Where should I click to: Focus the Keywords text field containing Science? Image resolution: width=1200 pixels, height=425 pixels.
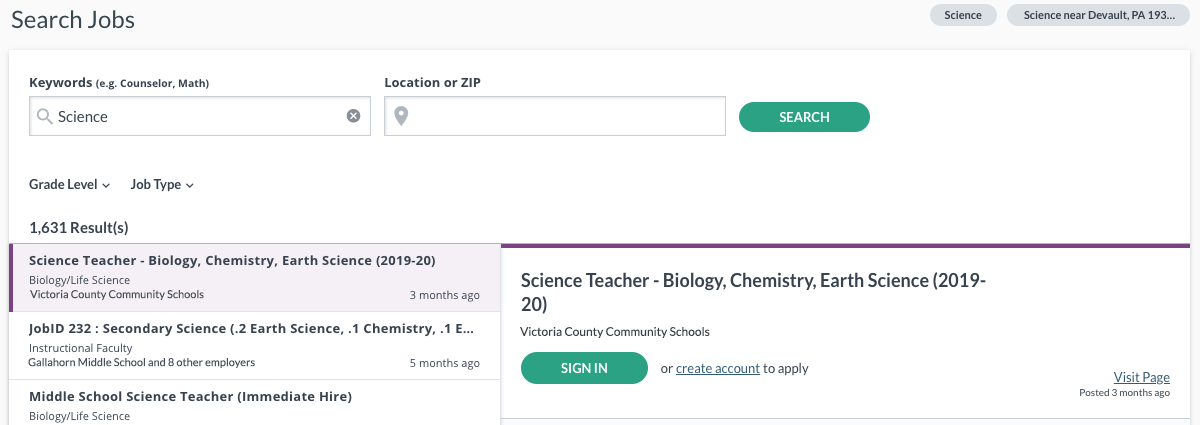click(200, 116)
